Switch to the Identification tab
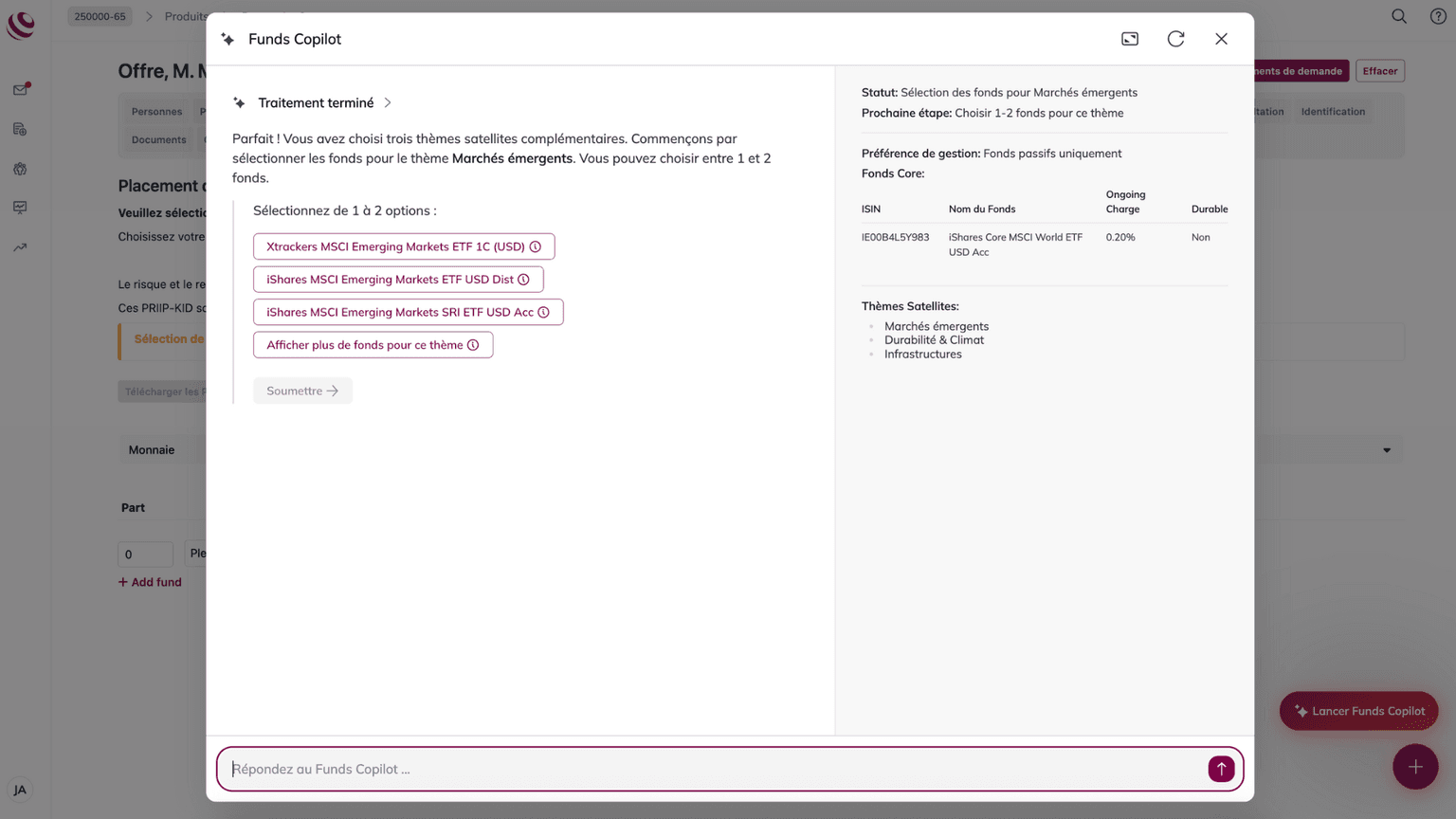This screenshot has height=819, width=1456. [1332, 112]
